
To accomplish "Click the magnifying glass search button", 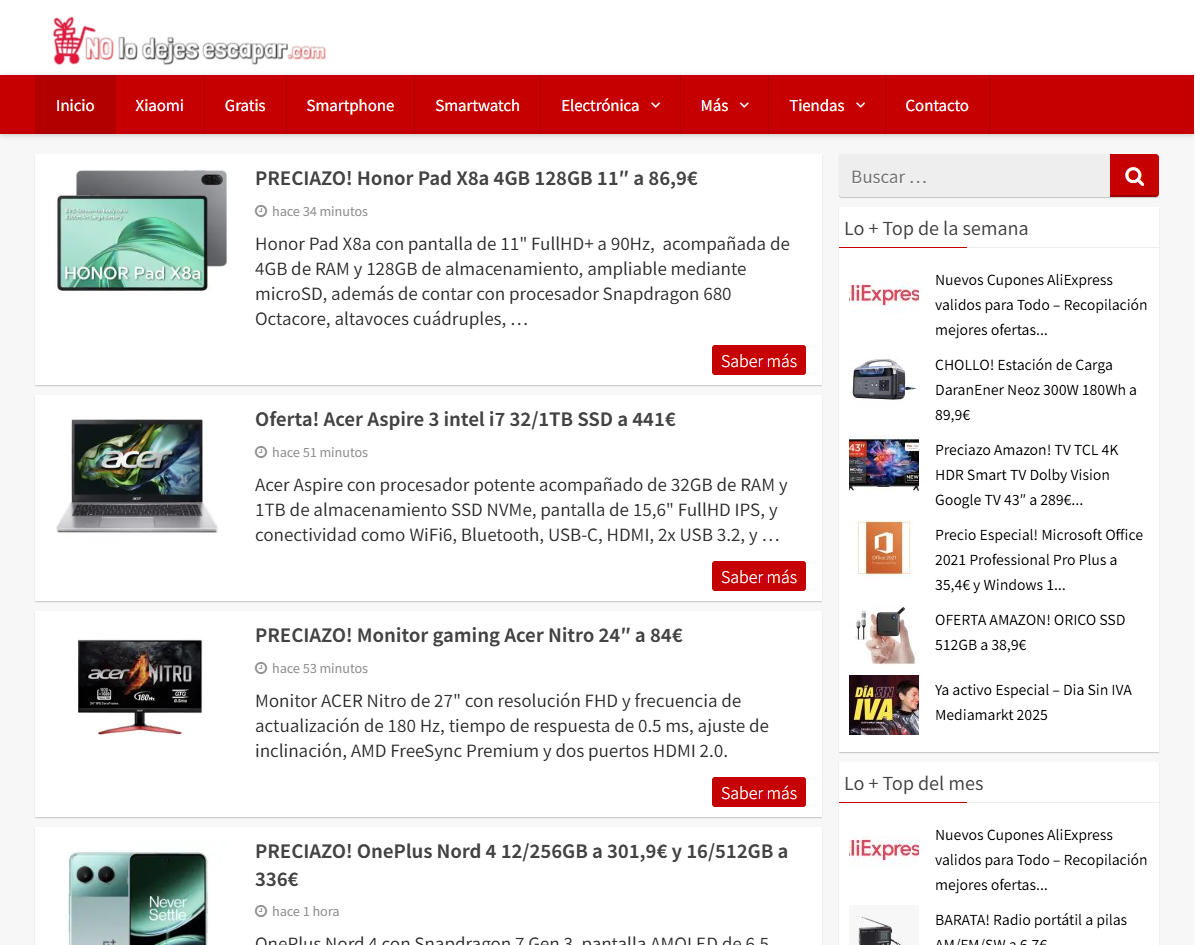I will tap(1134, 176).
